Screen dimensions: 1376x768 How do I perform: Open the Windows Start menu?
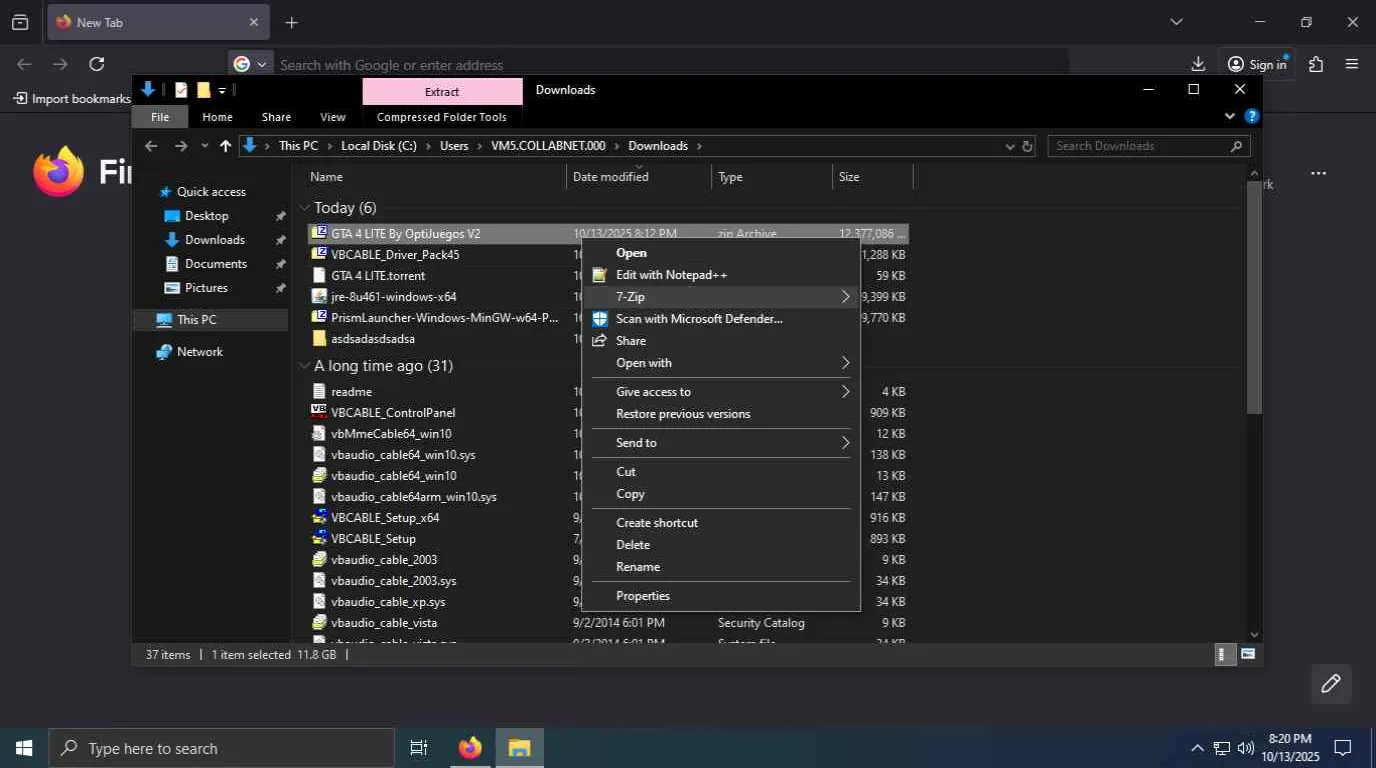coord(24,748)
